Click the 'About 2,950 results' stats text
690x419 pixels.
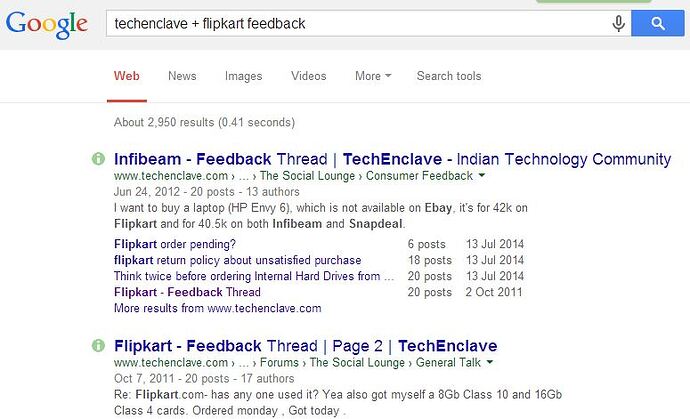click(204, 122)
